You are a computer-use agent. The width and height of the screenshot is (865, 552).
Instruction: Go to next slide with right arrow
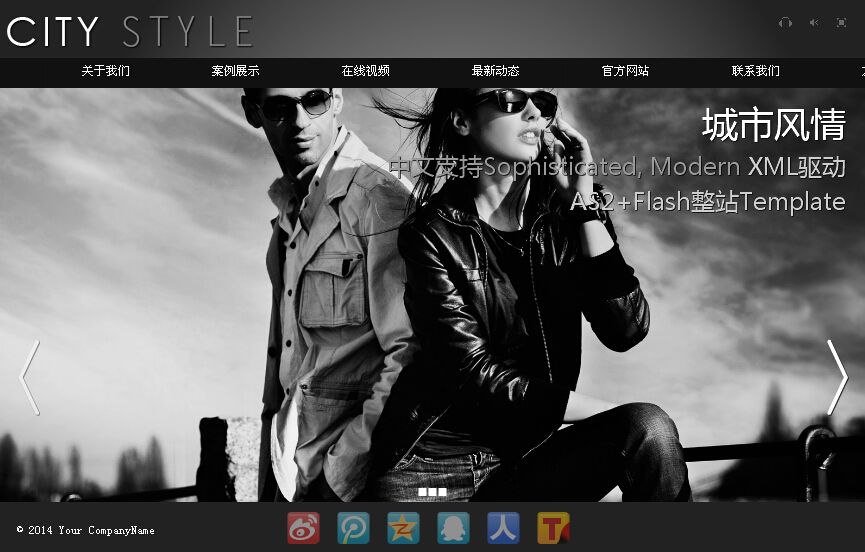[x=837, y=377]
